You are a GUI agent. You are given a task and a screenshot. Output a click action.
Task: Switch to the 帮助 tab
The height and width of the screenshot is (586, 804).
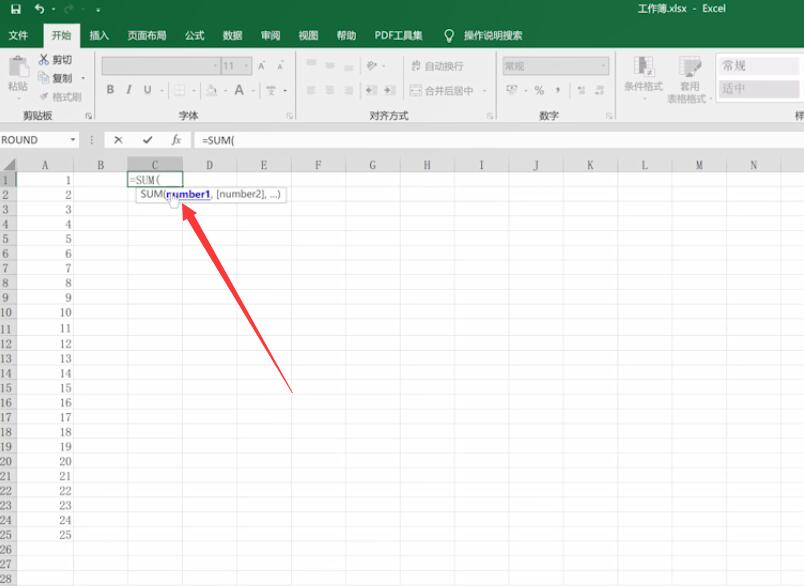point(346,35)
